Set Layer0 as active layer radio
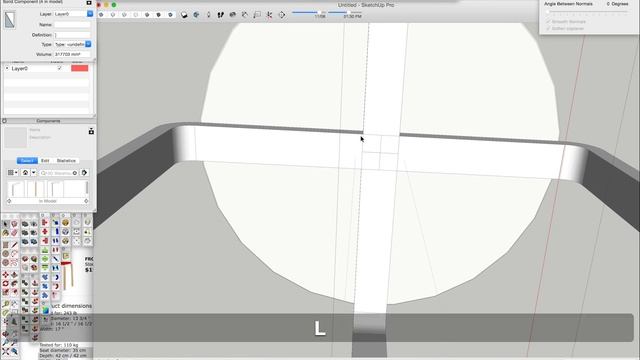Screen dimensions: 640x360 point(7,69)
